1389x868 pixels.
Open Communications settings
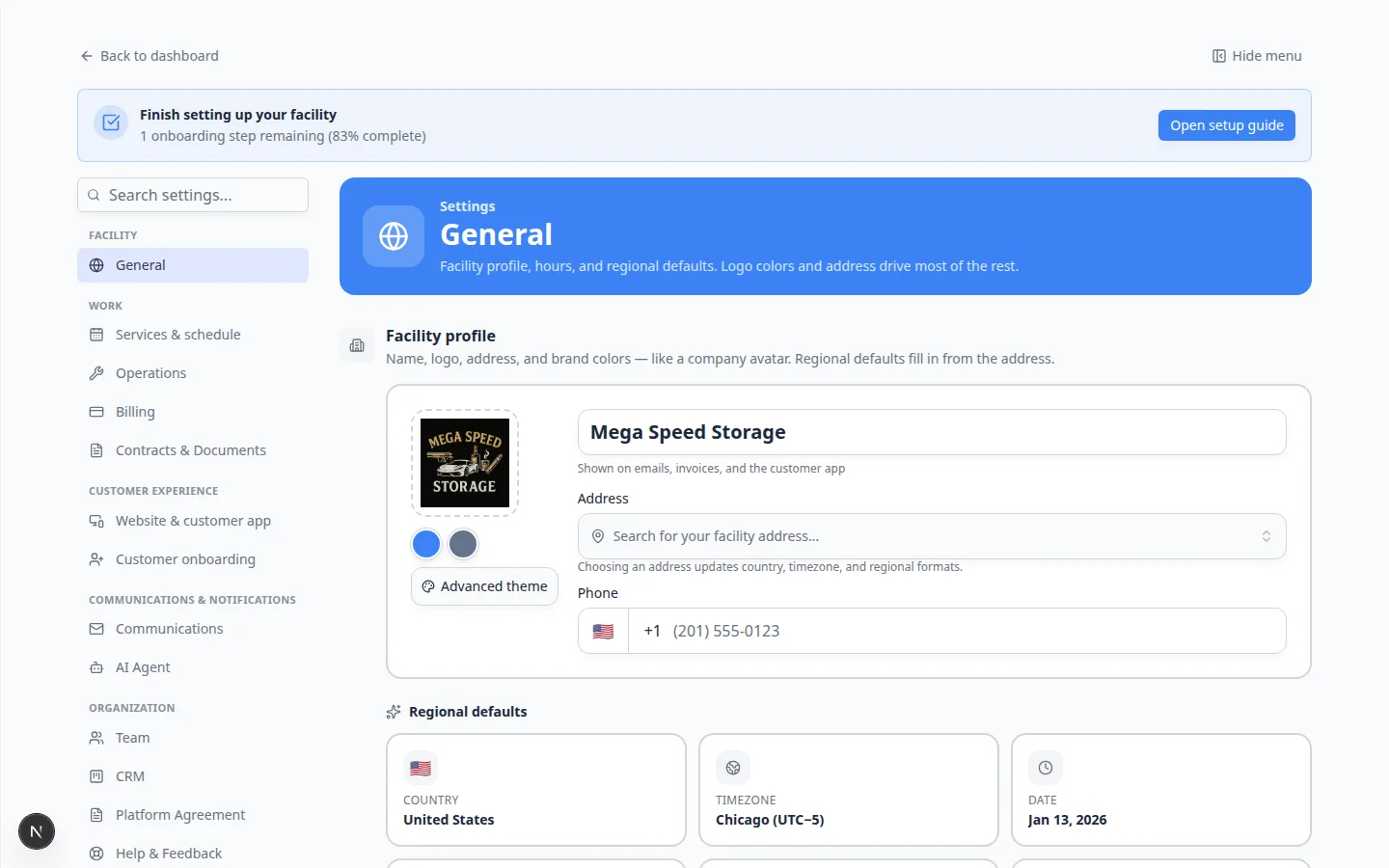point(193,629)
